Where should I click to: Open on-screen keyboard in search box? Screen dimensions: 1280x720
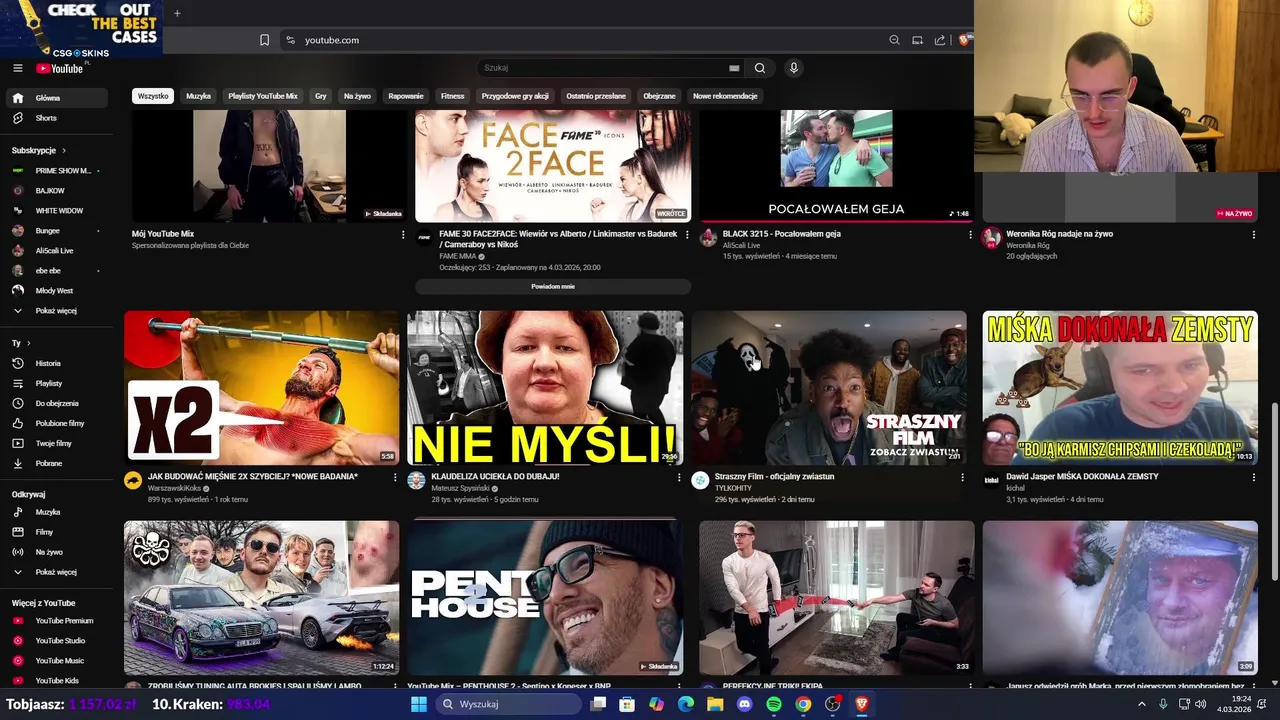coord(734,68)
